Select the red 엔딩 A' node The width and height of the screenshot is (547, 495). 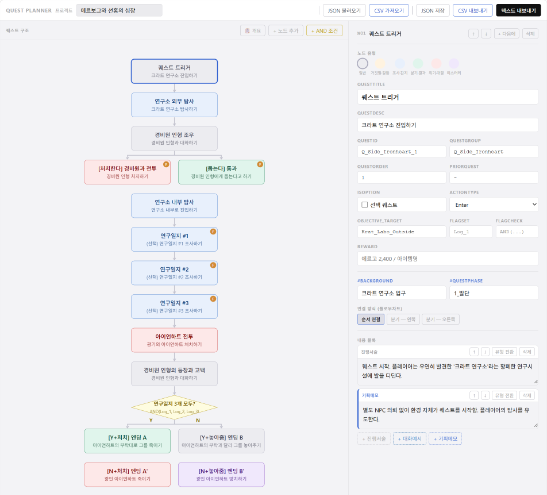127,474
